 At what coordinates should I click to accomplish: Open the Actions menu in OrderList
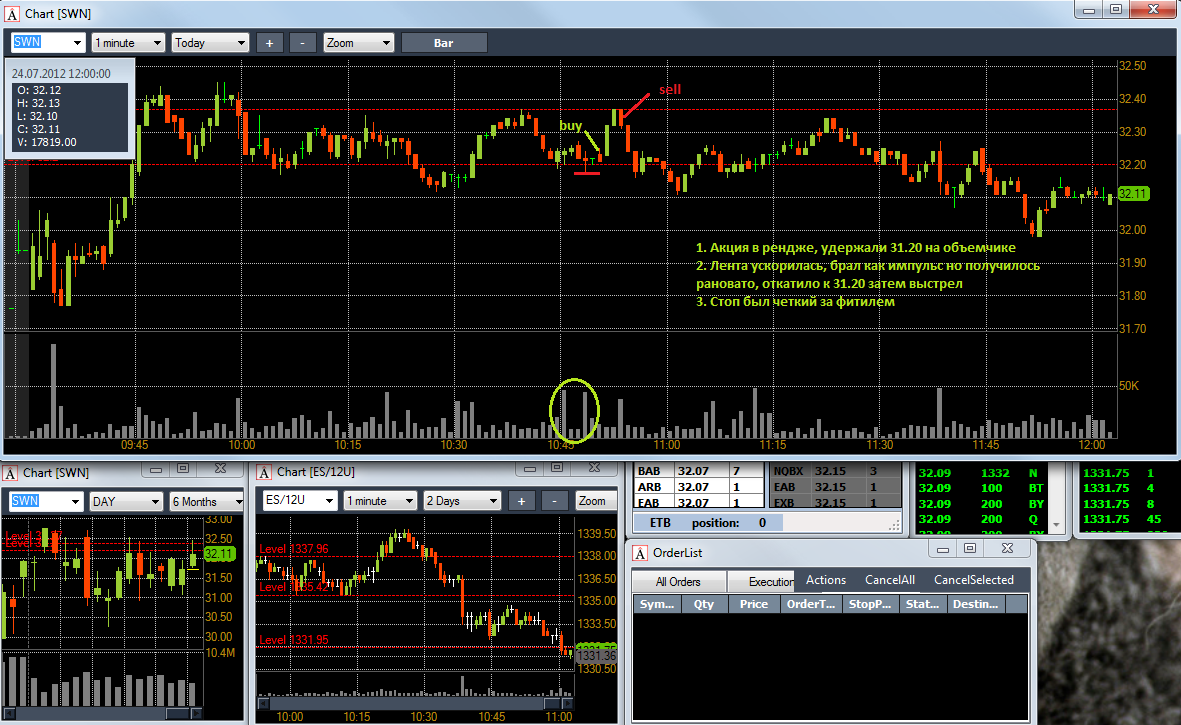pos(825,580)
